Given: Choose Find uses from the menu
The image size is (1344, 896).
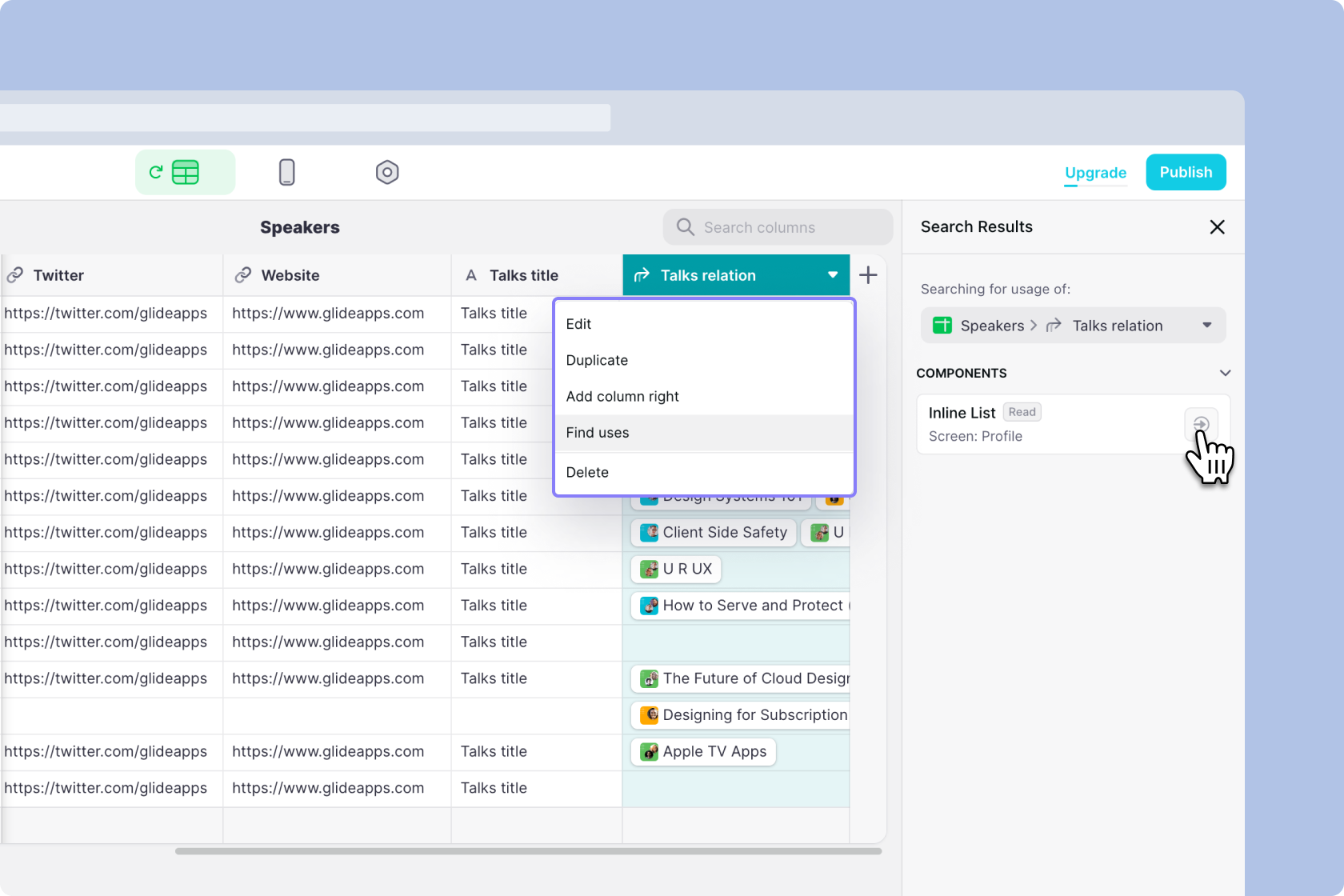Looking at the screenshot, I should pos(598,433).
